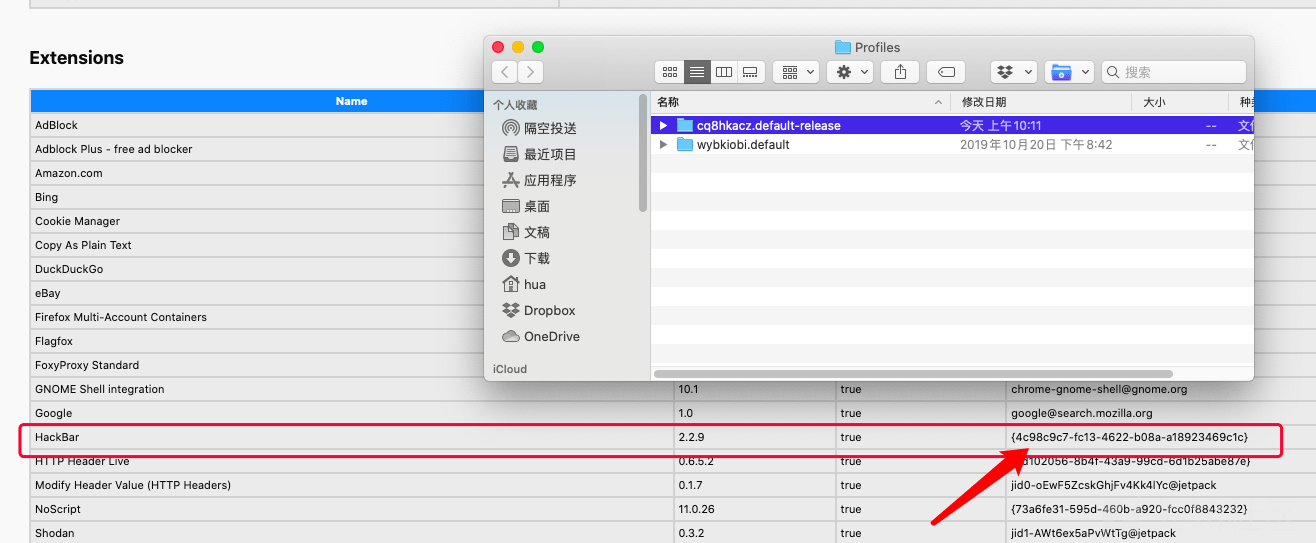Click Adblock Plus - free ad blocker row
The width and height of the screenshot is (1316, 543).
[256, 149]
